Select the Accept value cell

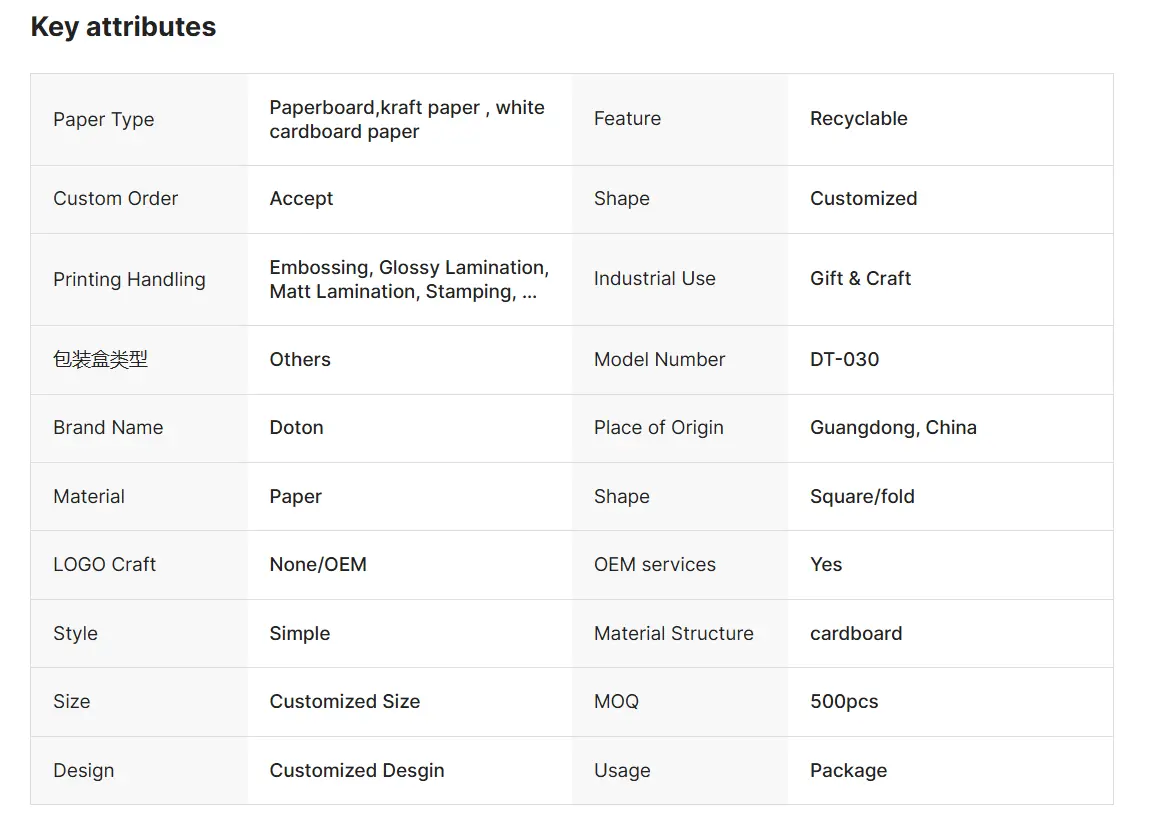tap(410, 199)
